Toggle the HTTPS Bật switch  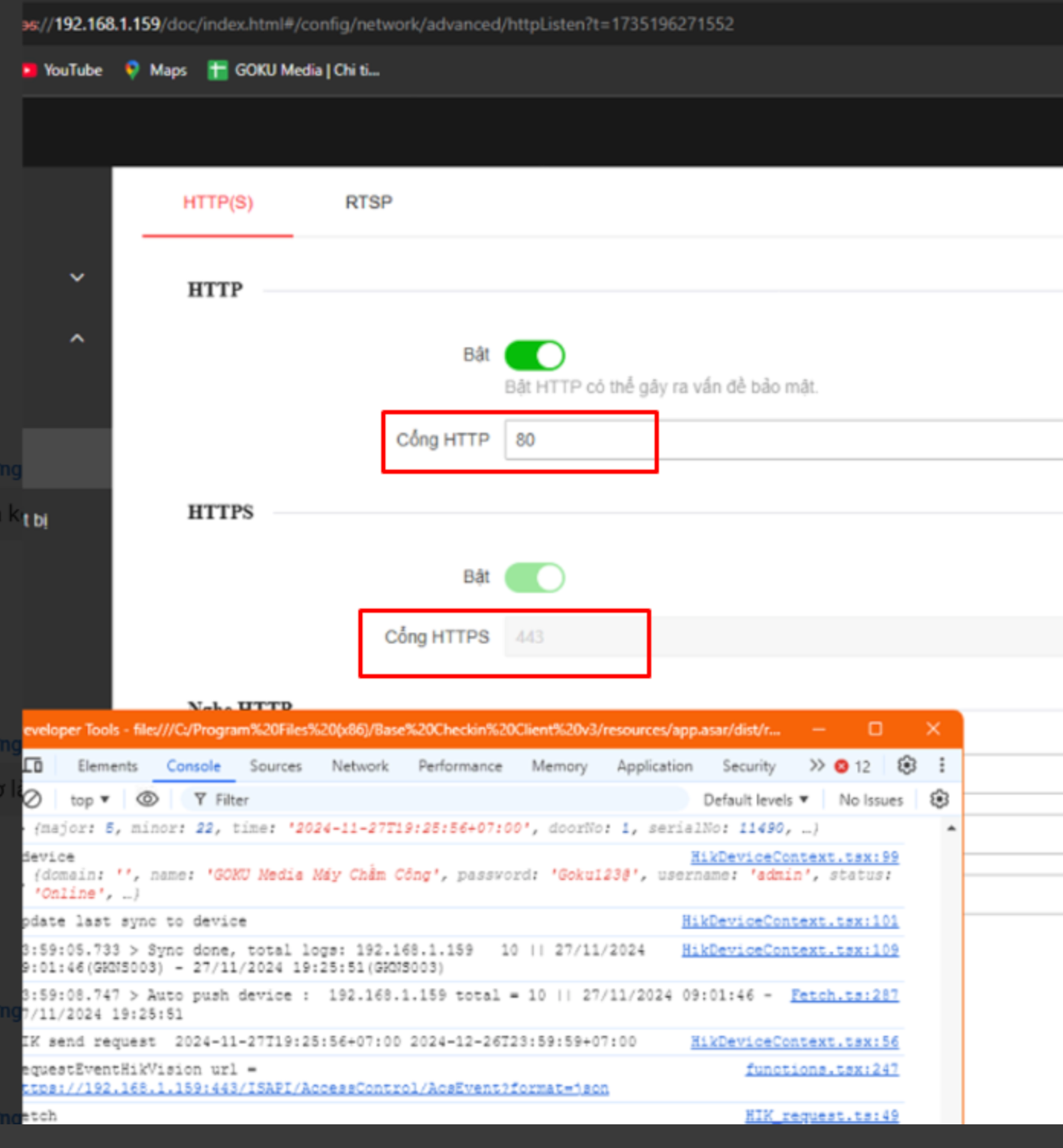tap(535, 578)
